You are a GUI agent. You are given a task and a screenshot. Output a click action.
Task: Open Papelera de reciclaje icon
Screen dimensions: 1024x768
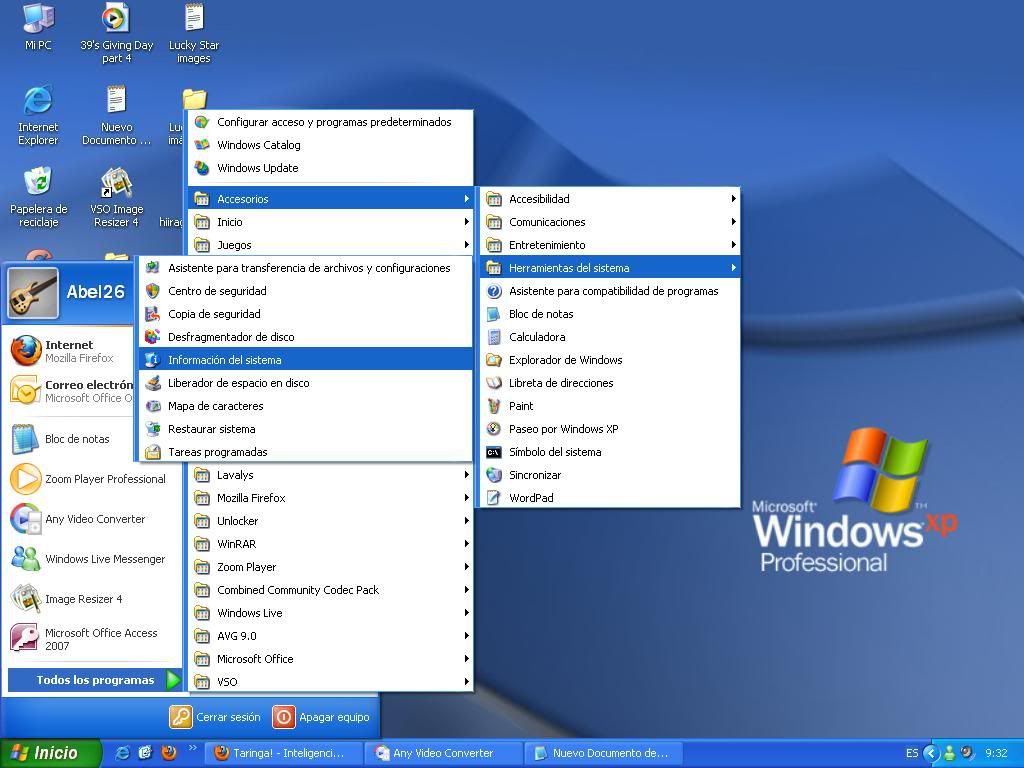[39, 197]
